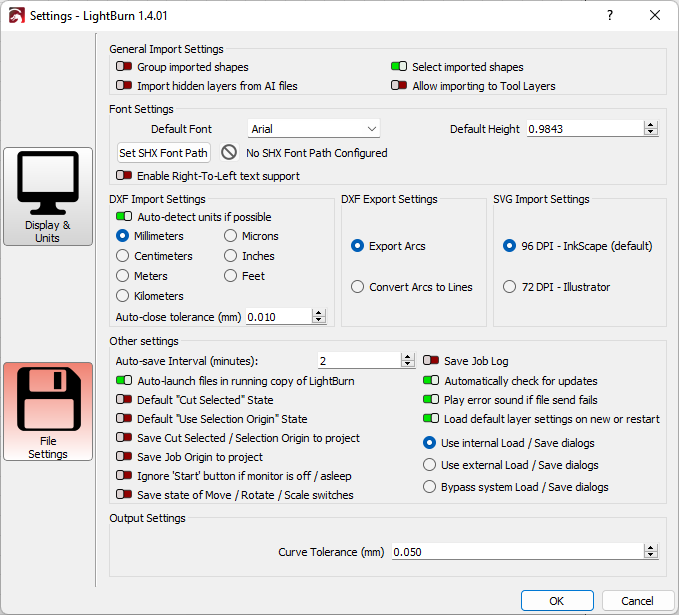Choose Use internal Load / Save dialogs
The height and width of the screenshot is (615, 679).
[429, 443]
